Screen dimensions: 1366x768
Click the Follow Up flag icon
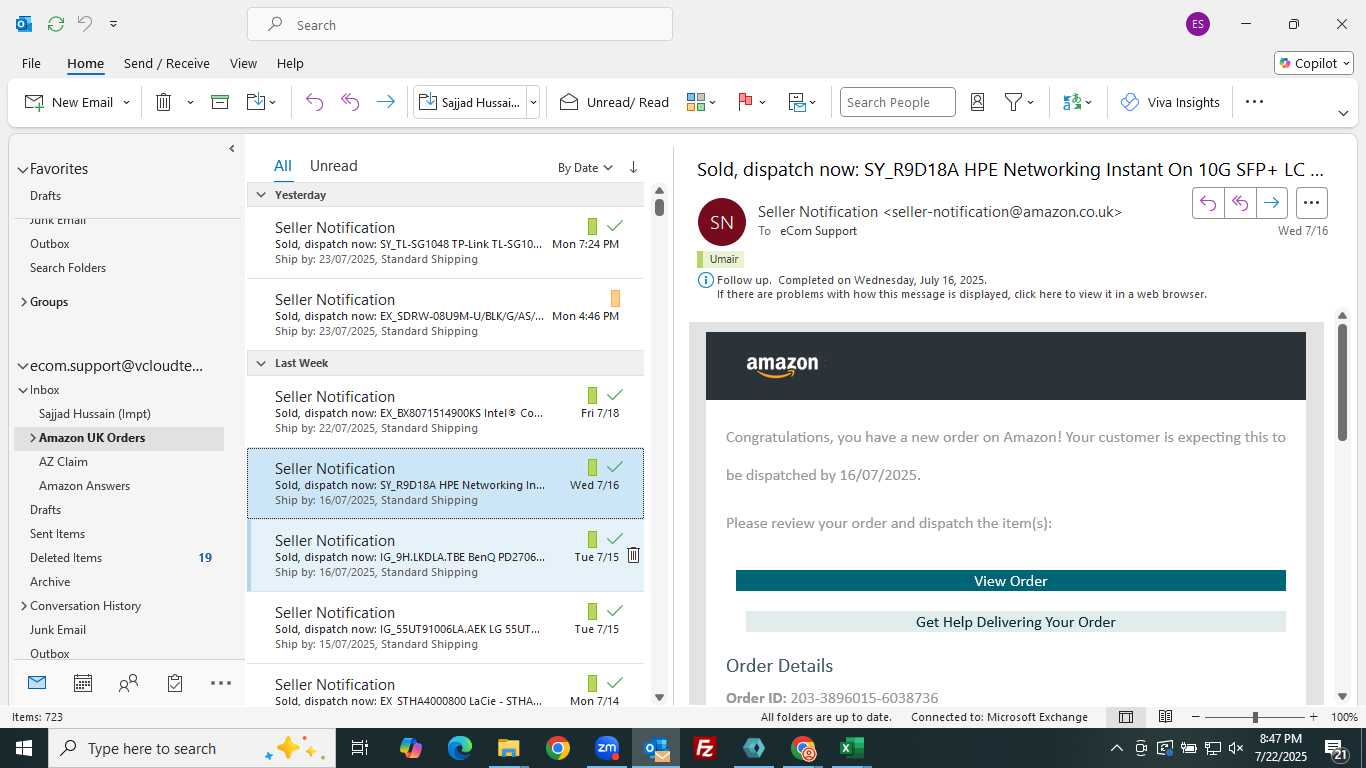tap(745, 102)
